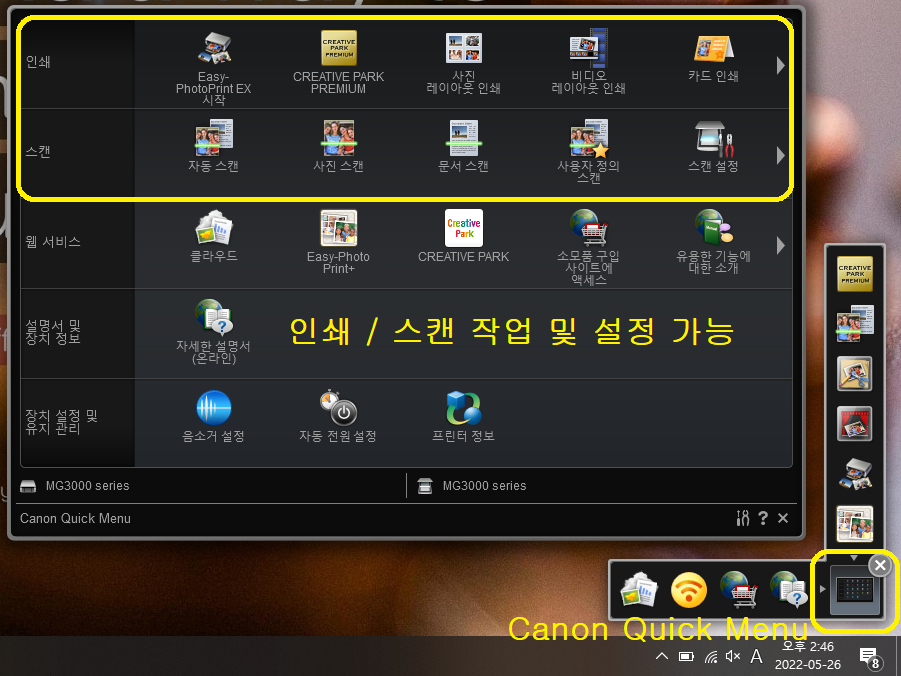Click red curtain photo icon in shortcut bar
Viewport: 901px width, 676px height.
(854, 424)
